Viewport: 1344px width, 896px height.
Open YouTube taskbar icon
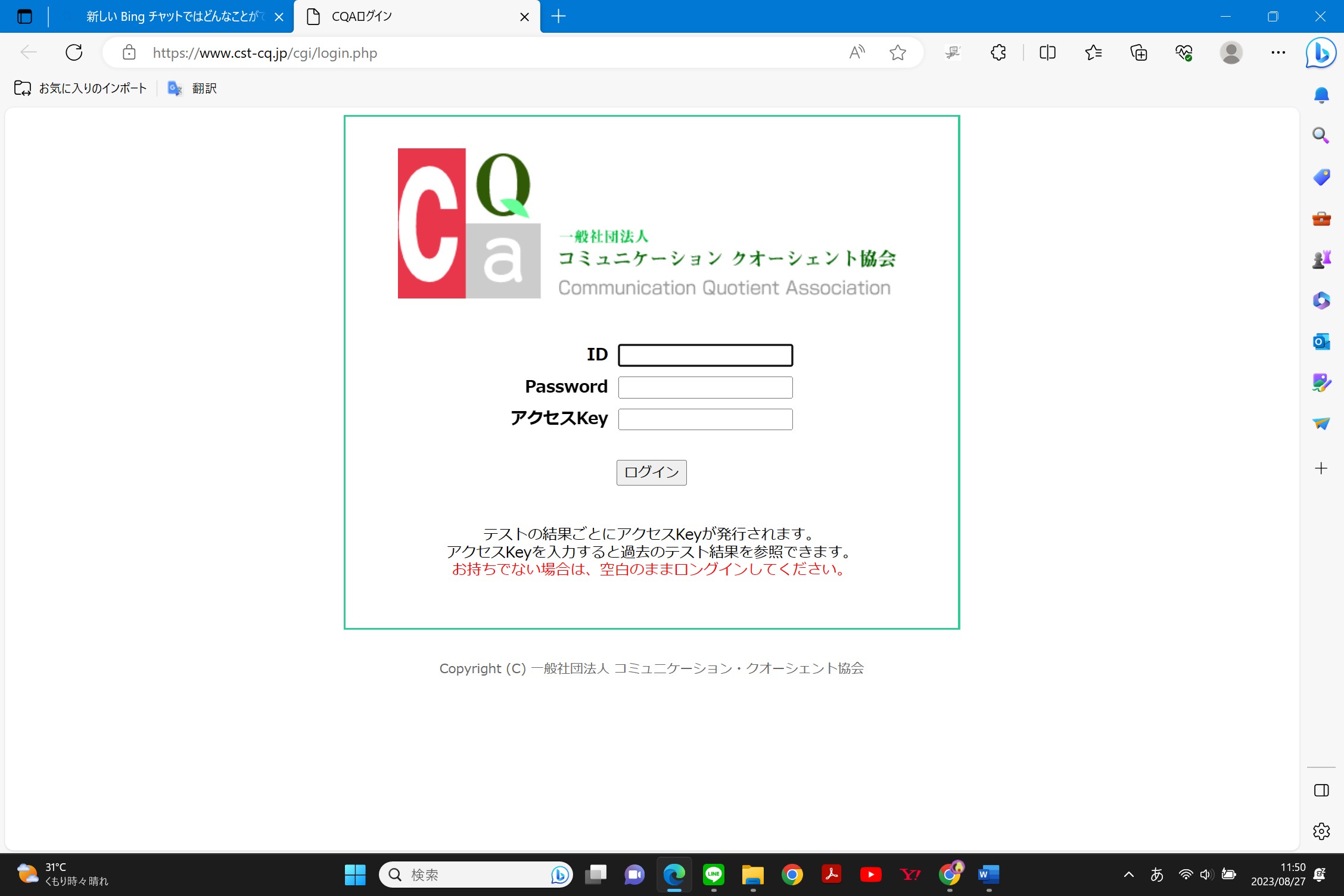coord(870,875)
